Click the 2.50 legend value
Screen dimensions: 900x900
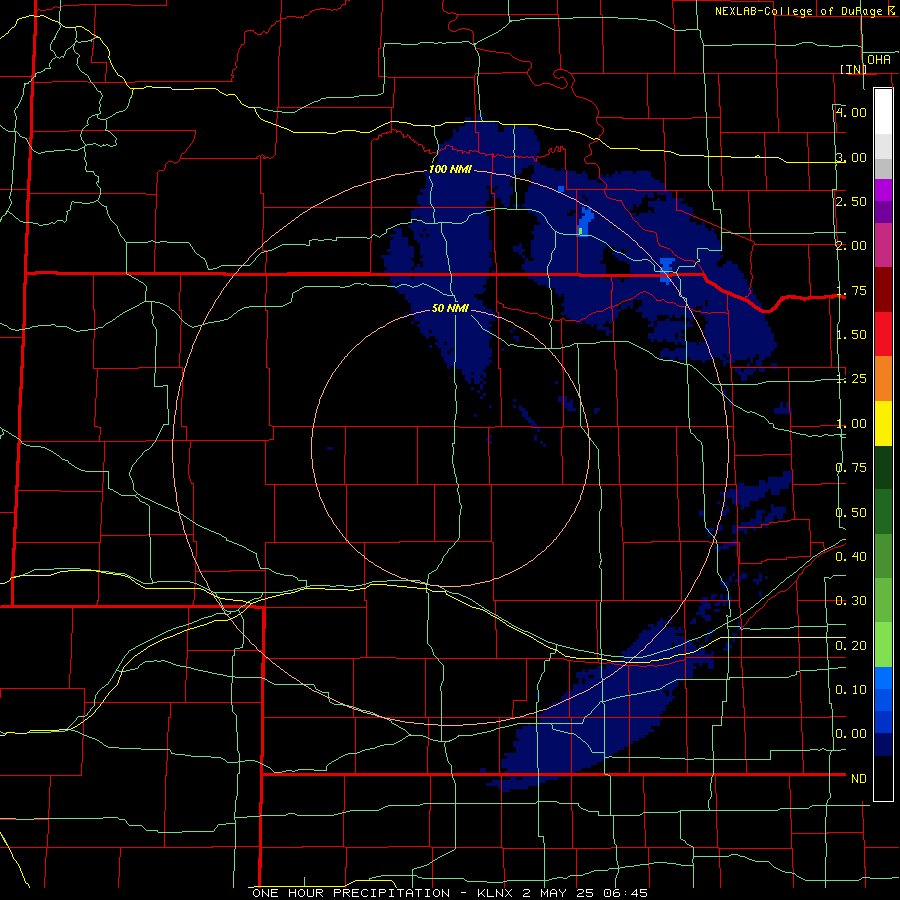coord(851,201)
